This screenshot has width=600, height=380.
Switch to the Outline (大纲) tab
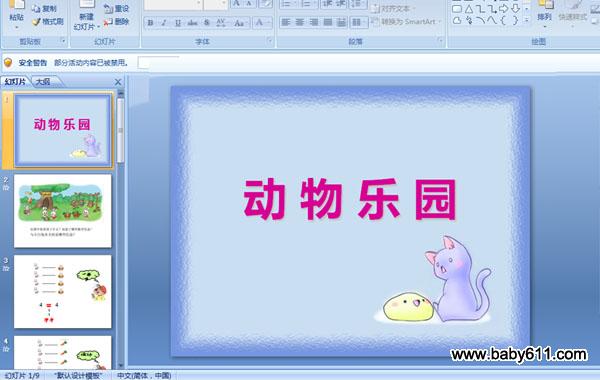[x=43, y=82]
